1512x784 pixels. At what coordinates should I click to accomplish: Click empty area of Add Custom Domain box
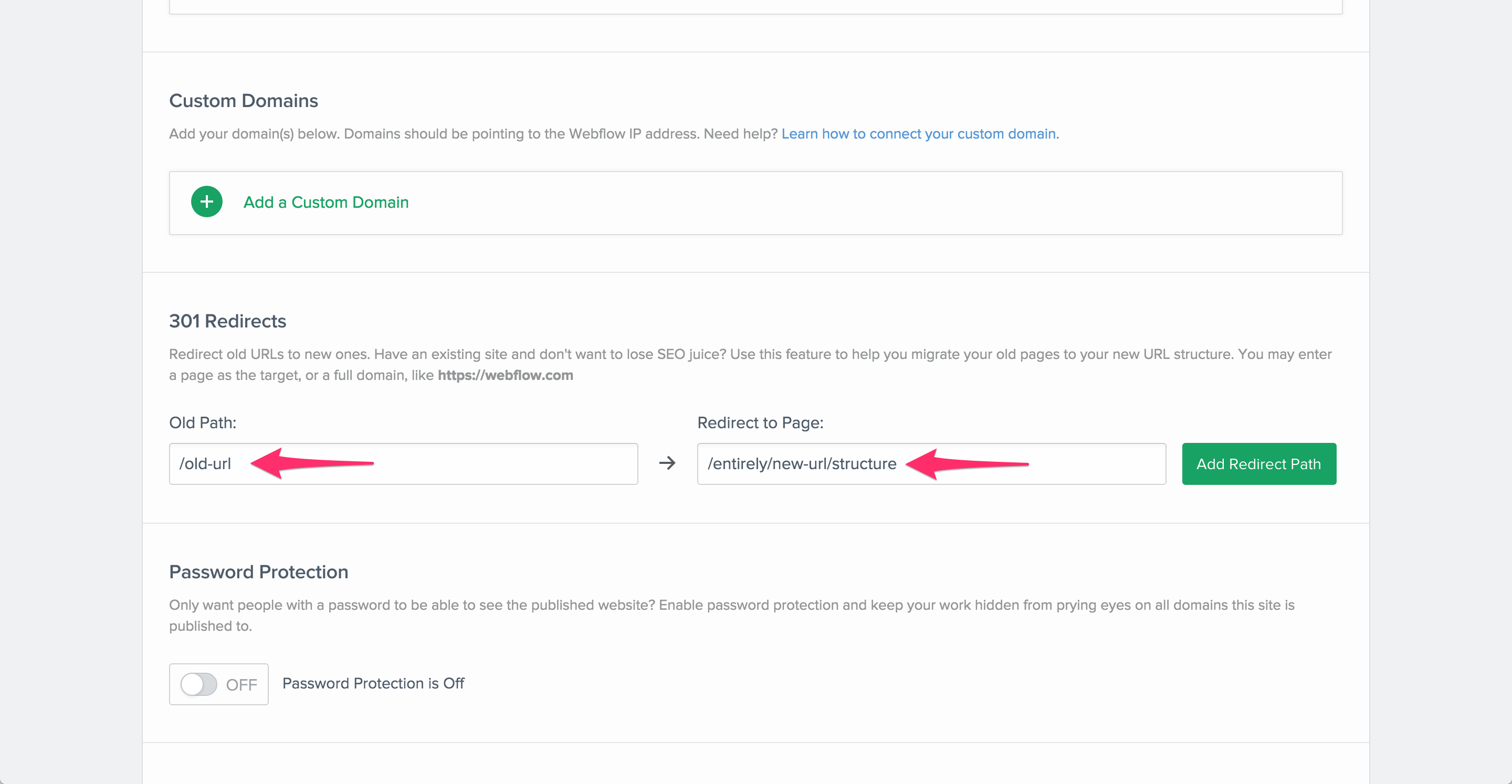pyautogui.click(x=880, y=203)
